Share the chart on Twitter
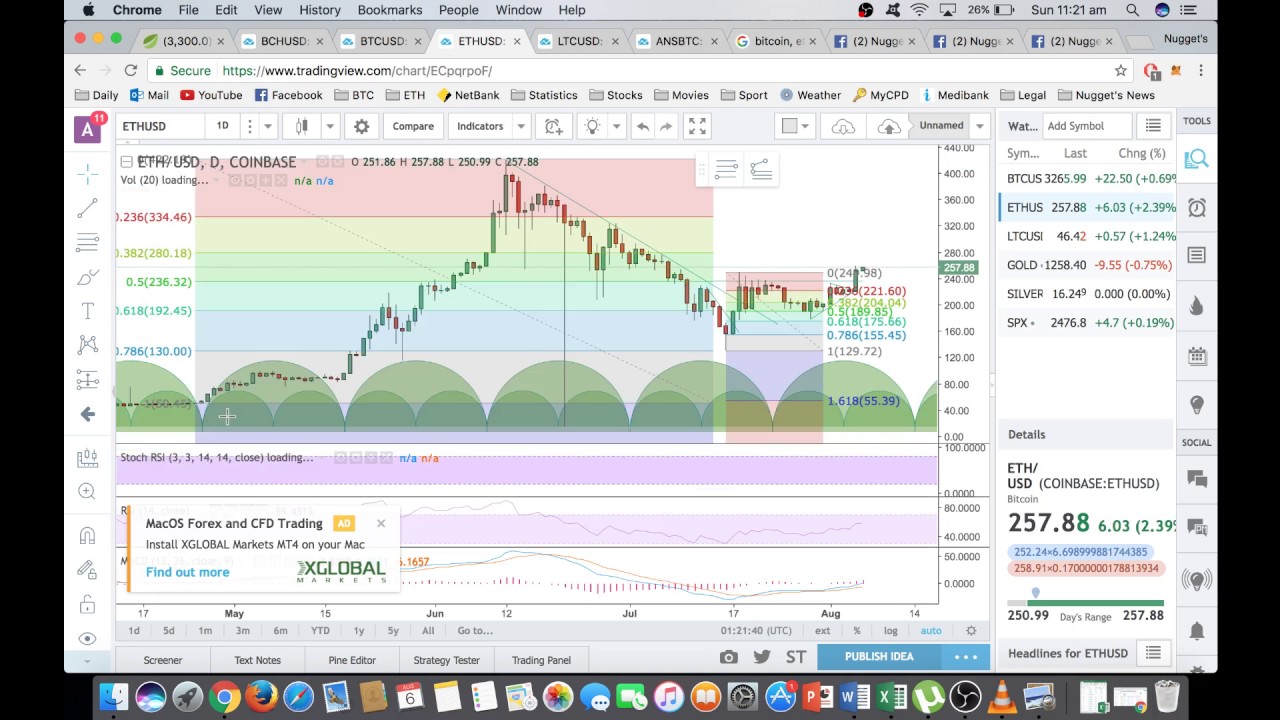 click(x=762, y=657)
